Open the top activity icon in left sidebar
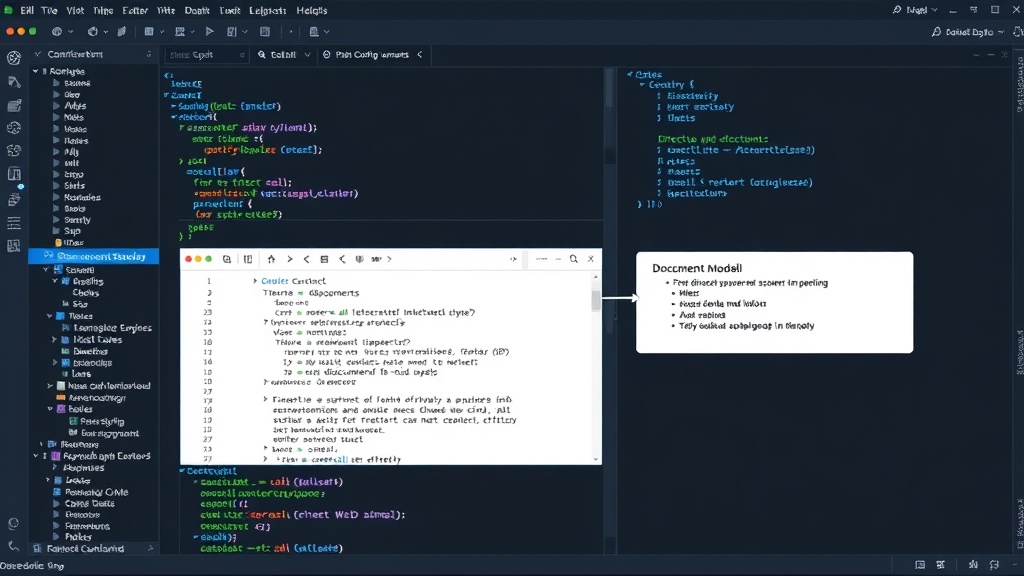The width and height of the screenshot is (1024, 576). (x=14, y=58)
